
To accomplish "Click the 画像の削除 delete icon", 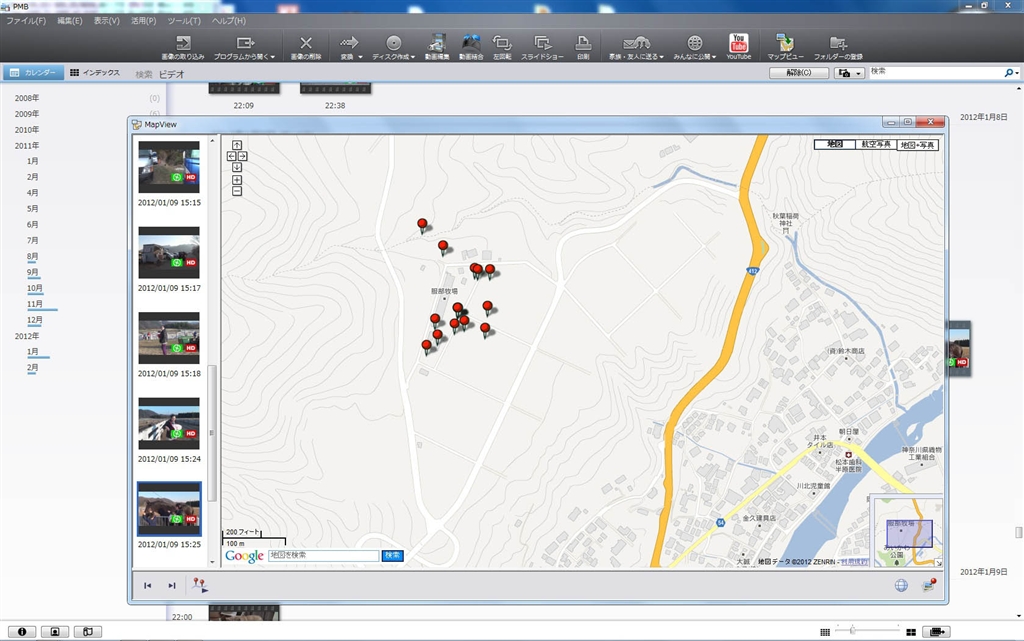I will tap(306, 44).
